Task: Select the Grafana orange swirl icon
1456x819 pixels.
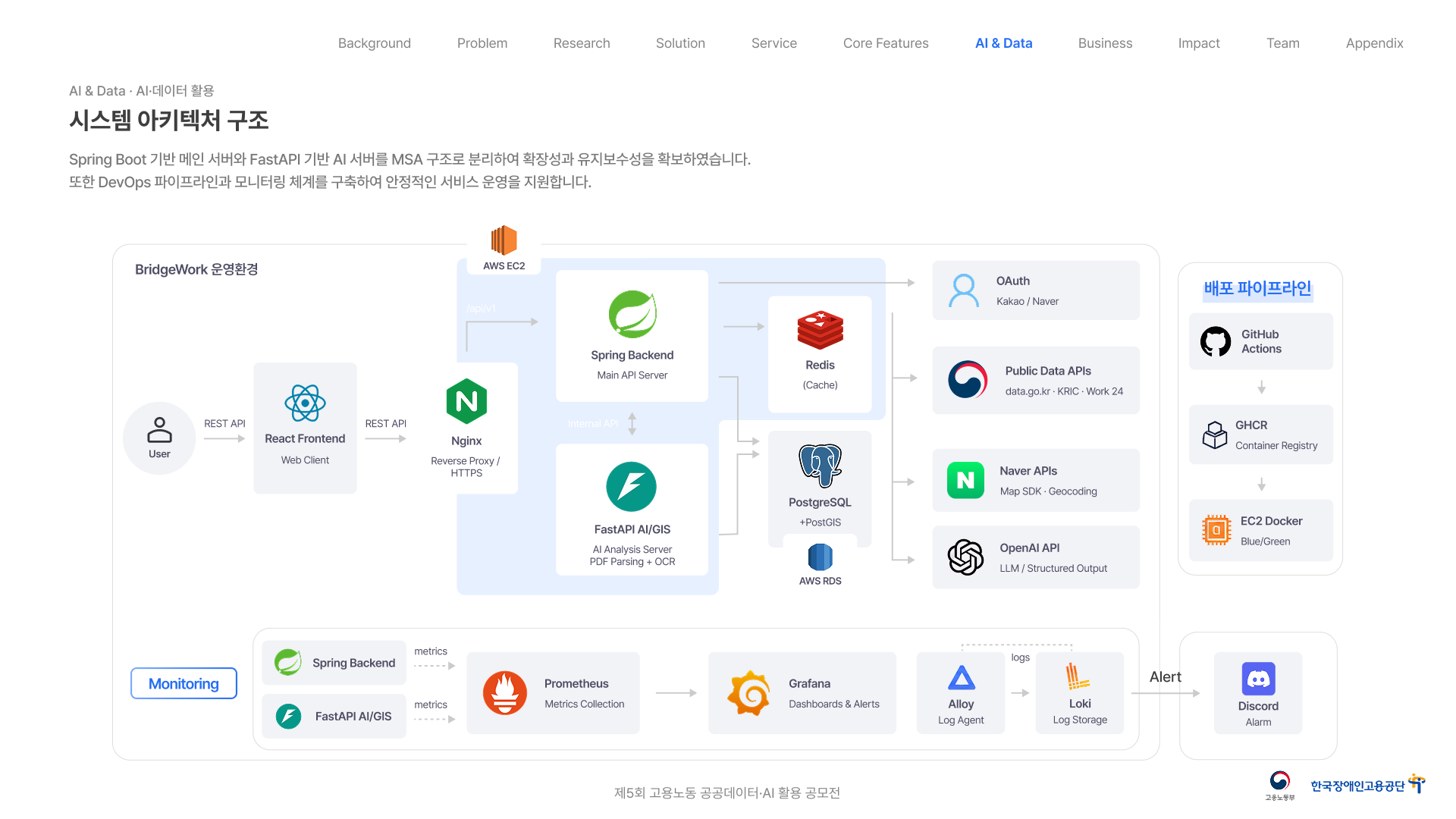Action: [749, 693]
